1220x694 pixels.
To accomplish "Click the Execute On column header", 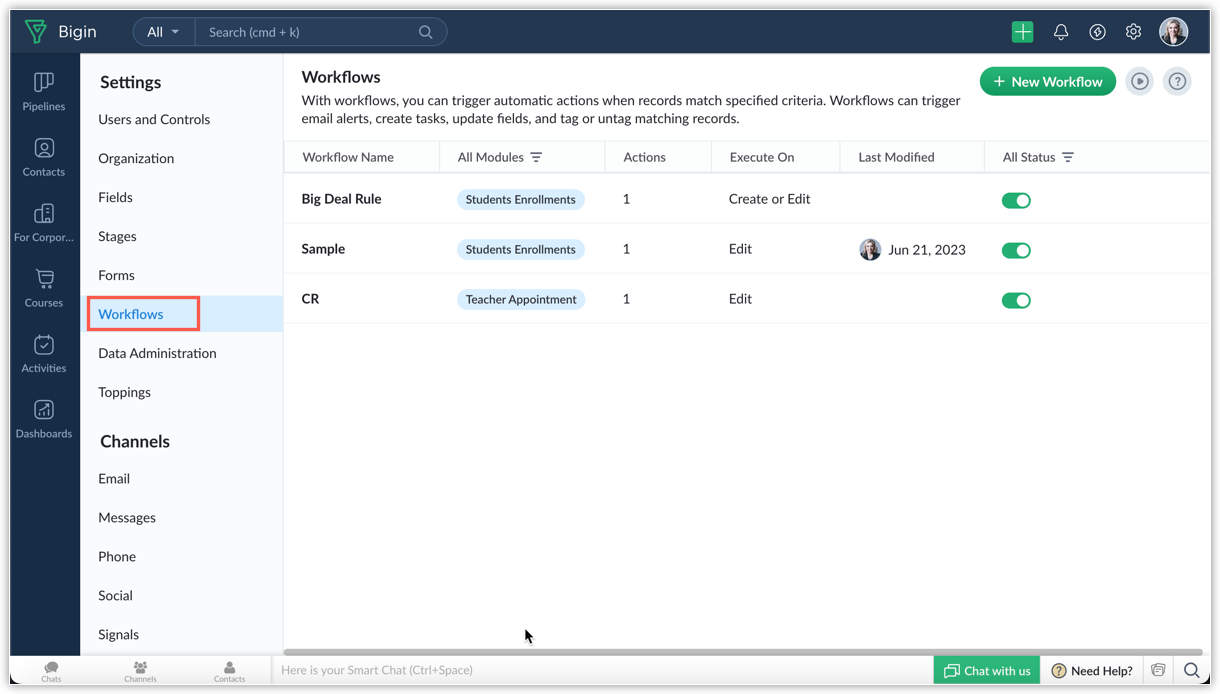I will coord(762,157).
